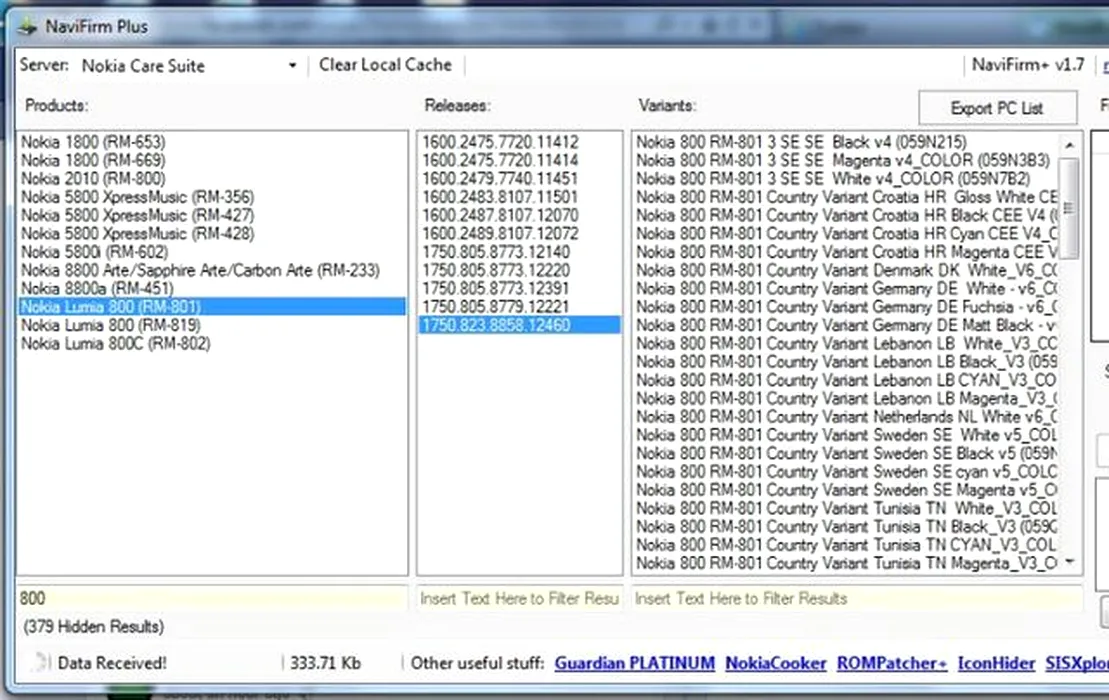This screenshot has width=1109, height=700.
Task: Focus the Releases filter text field
Action: click(x=520, y=599)
